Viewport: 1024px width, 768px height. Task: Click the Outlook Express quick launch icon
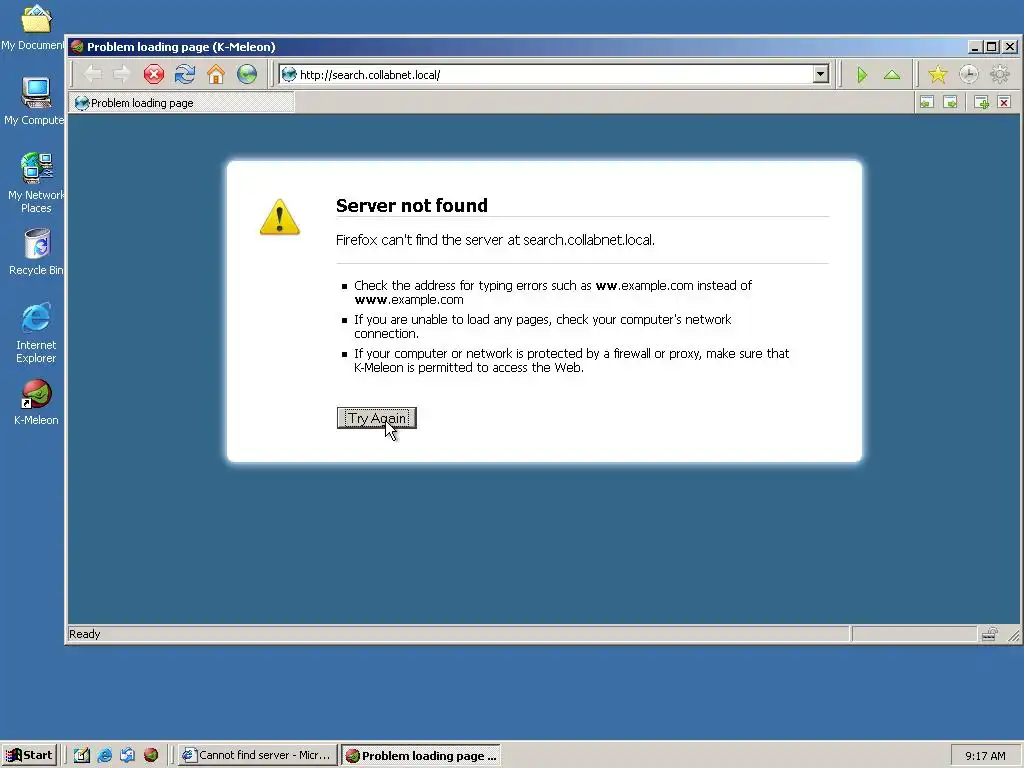(x=127, y=755)
